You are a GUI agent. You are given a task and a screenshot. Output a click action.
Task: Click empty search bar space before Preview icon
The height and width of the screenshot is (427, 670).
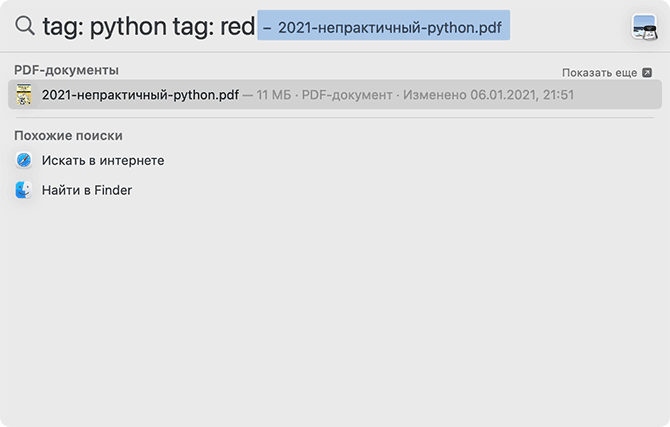[x=570, y=27]
